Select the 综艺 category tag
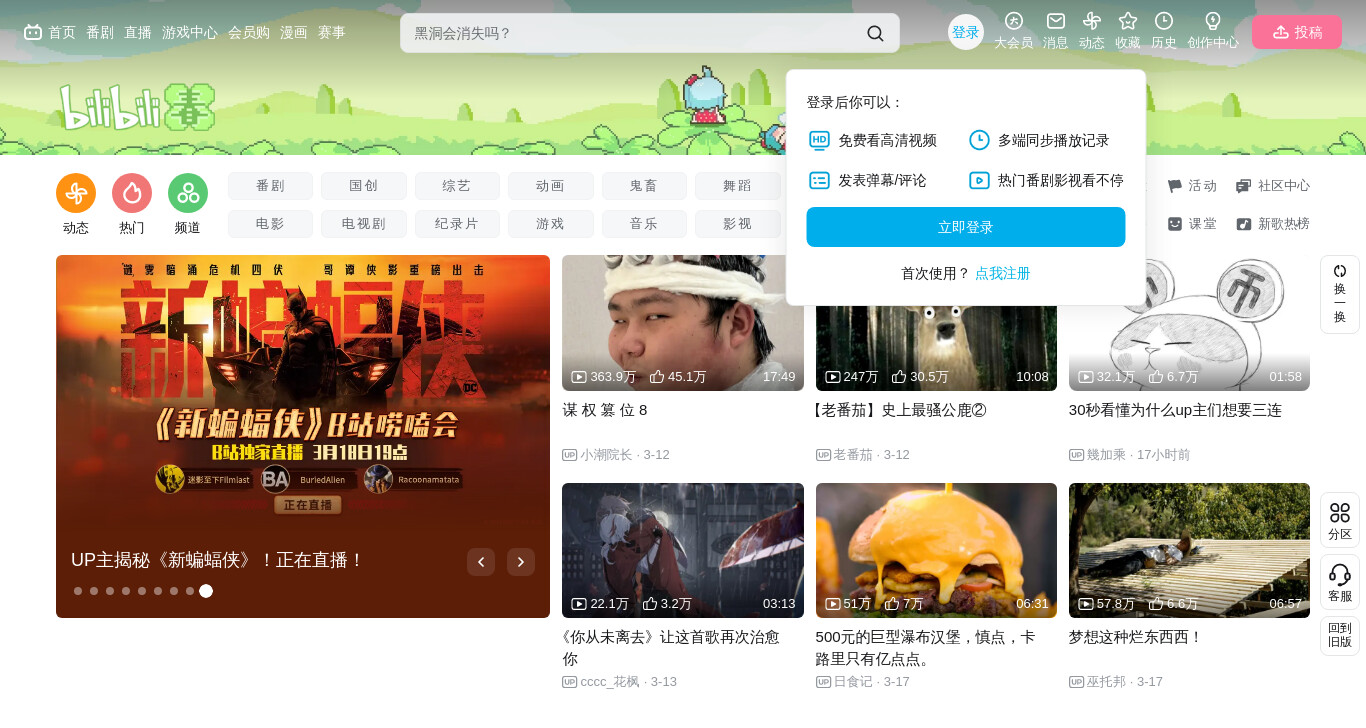The height and width of the screenshot is (728, 1366). coord(457,186)
